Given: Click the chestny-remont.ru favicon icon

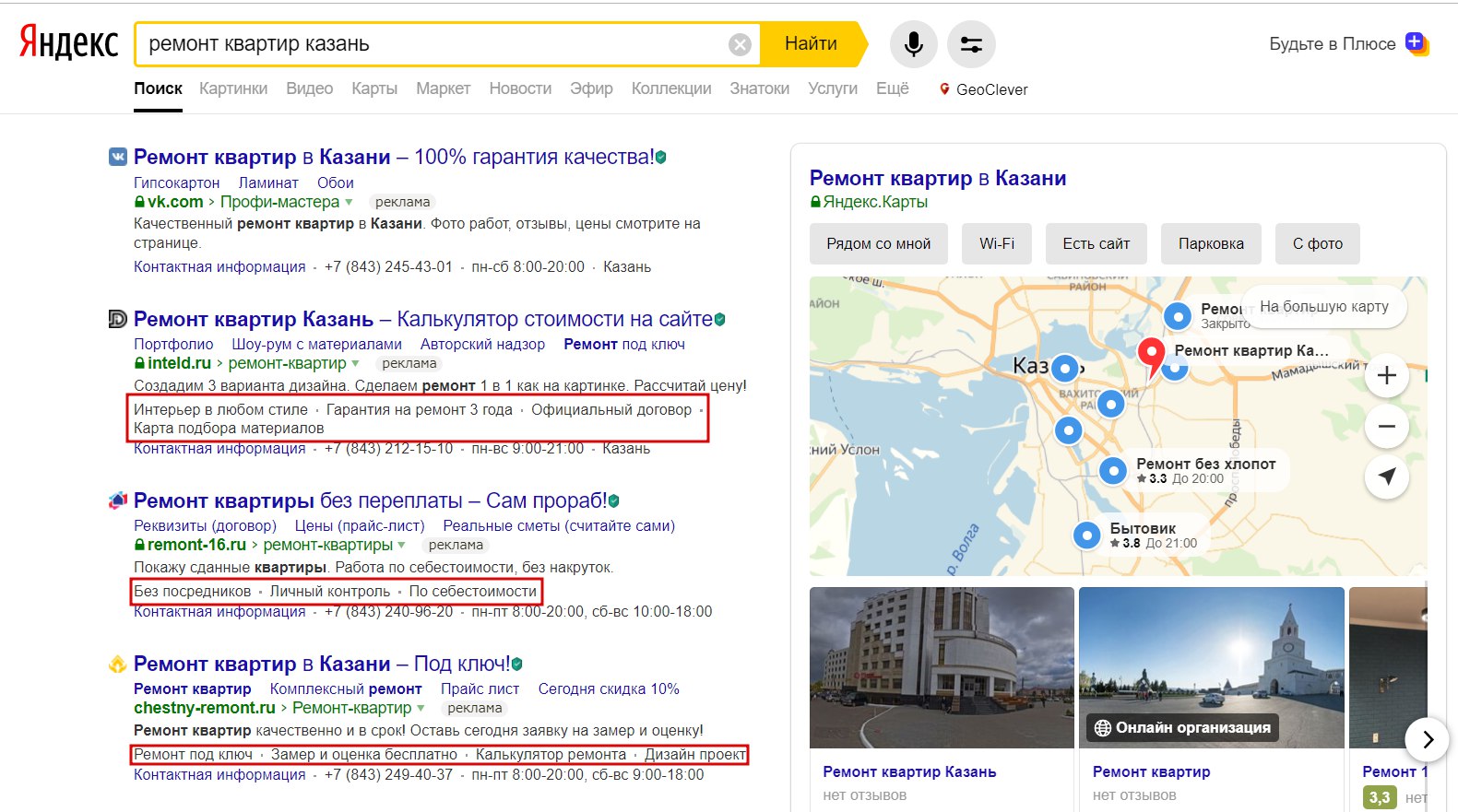Looking at the screenshot, I should pos(118,664).
